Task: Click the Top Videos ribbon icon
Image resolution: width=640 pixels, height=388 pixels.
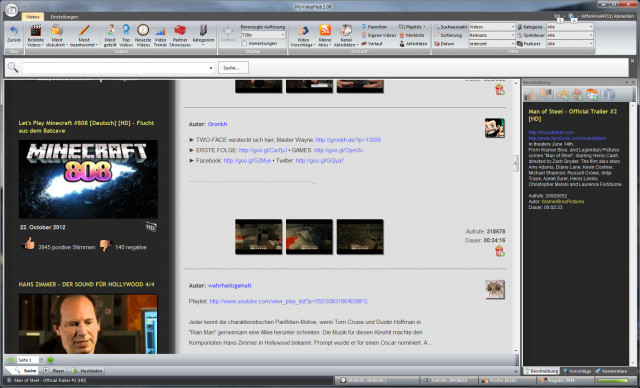Action: (126, 30)
